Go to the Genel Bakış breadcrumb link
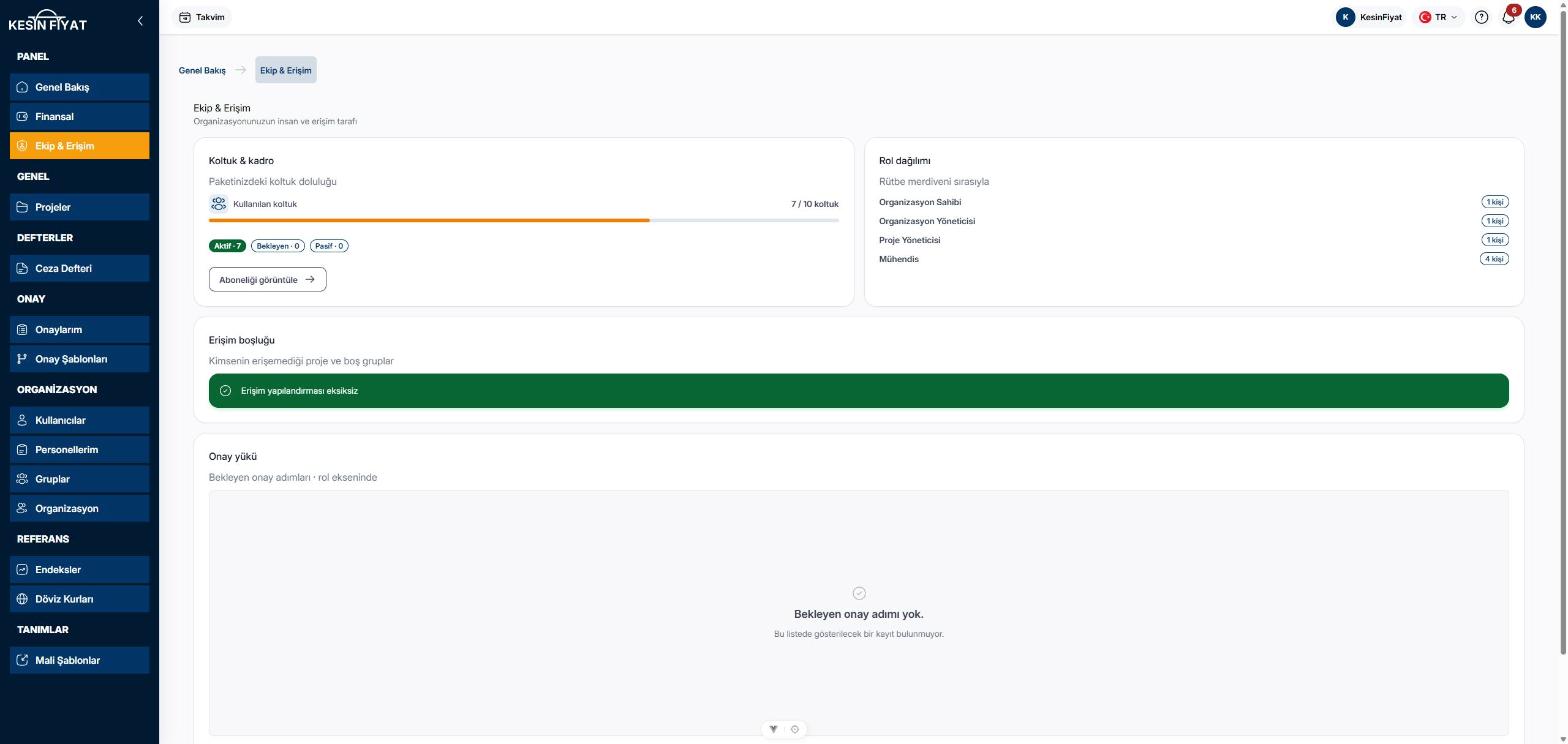The width and height of the screenshot is (1568, 744). [x=202, y=71]
